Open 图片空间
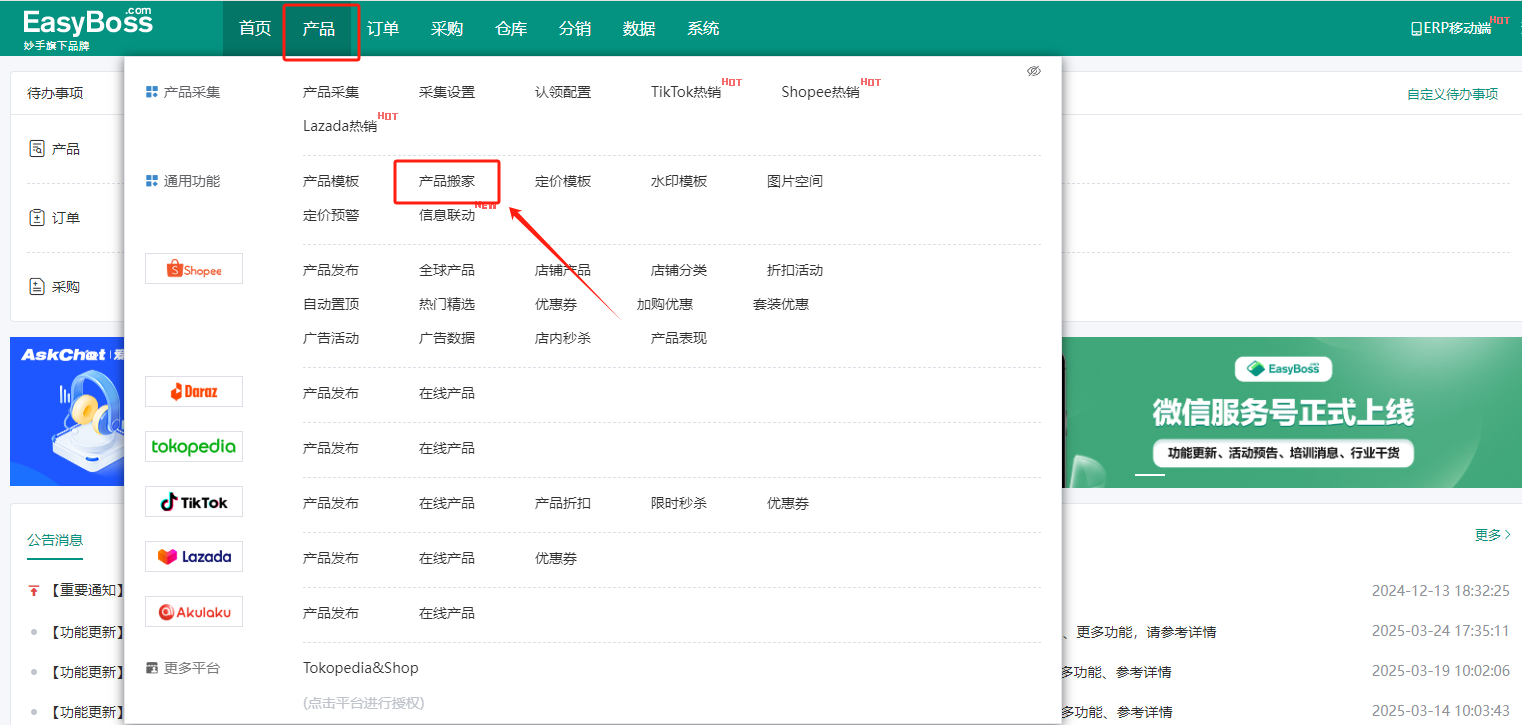The width and height of the screenshot is (1522, 725). [795, 182]
